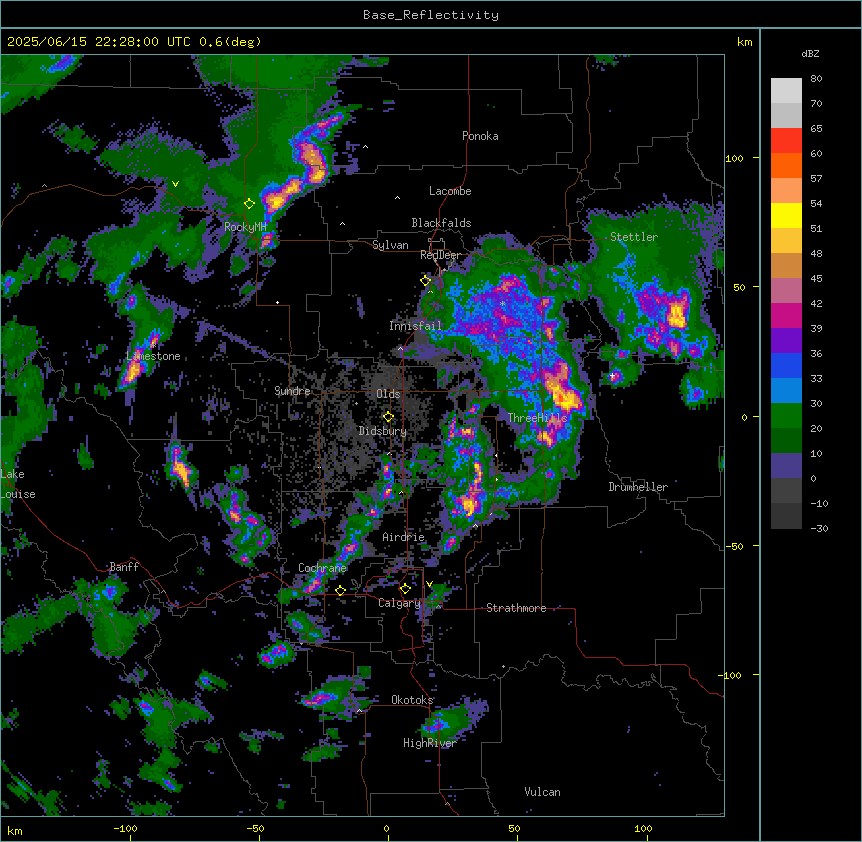Select the light gray 70-80 dBZ legend swatch

(786, 91)
